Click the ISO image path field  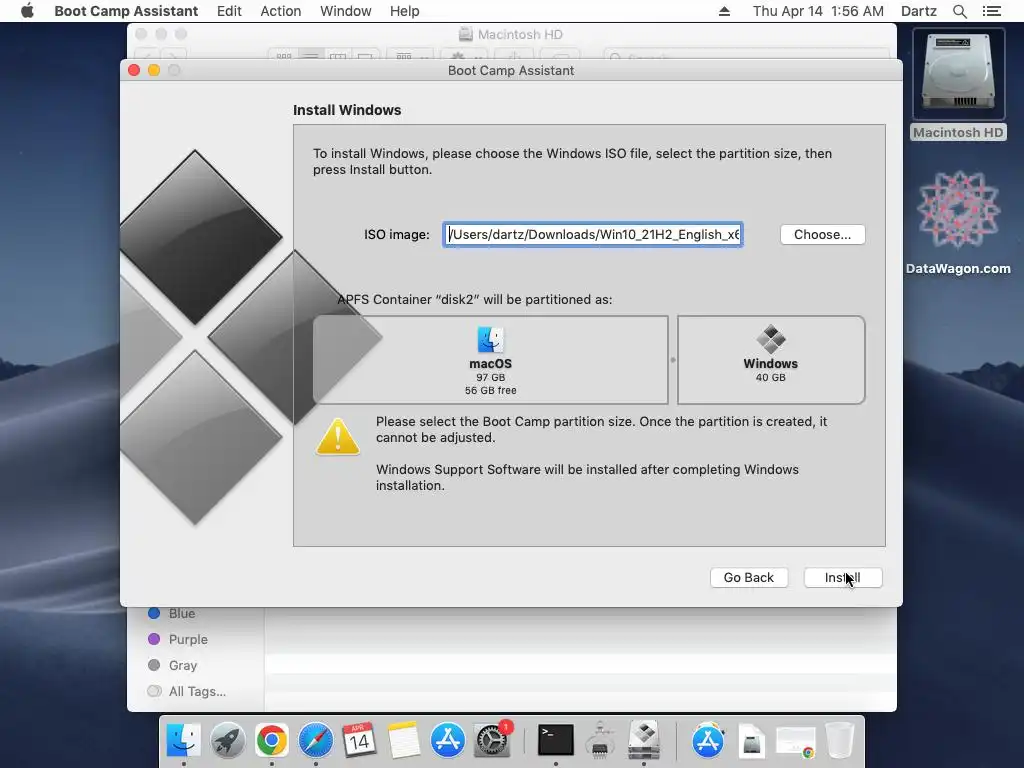pos(593,234)
